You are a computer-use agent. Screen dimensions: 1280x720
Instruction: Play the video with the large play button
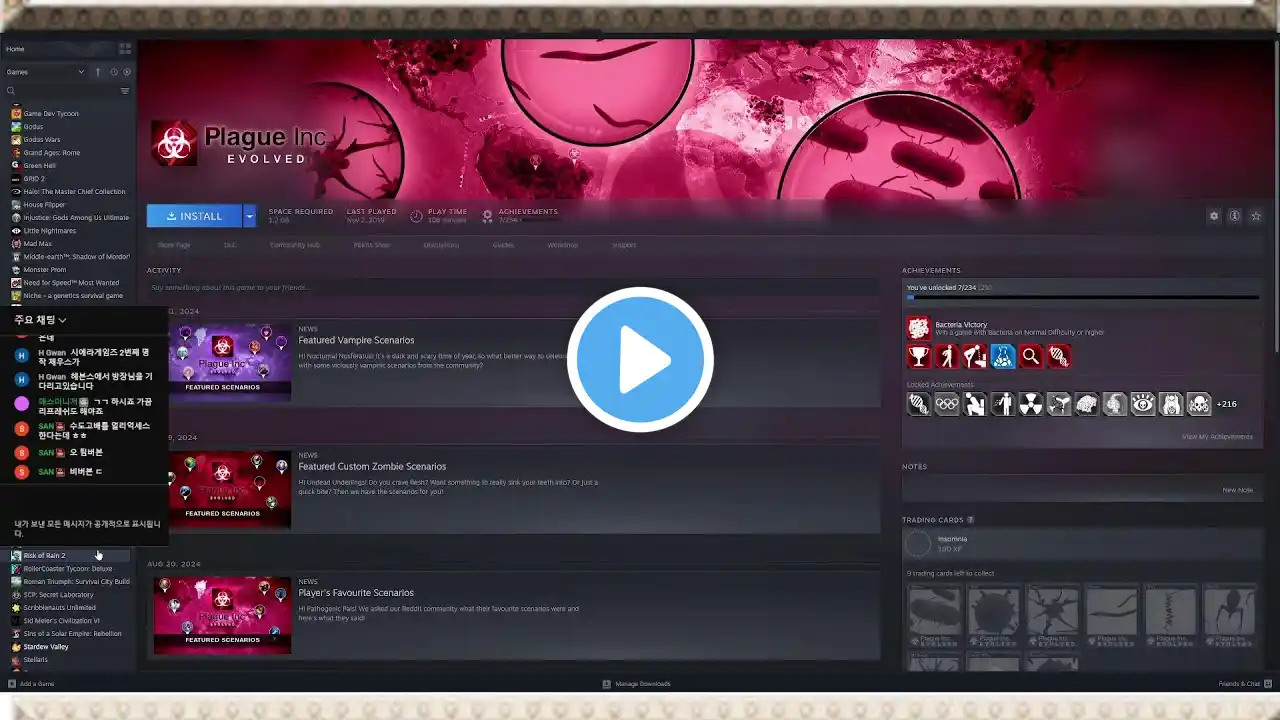tap(640, 360)
